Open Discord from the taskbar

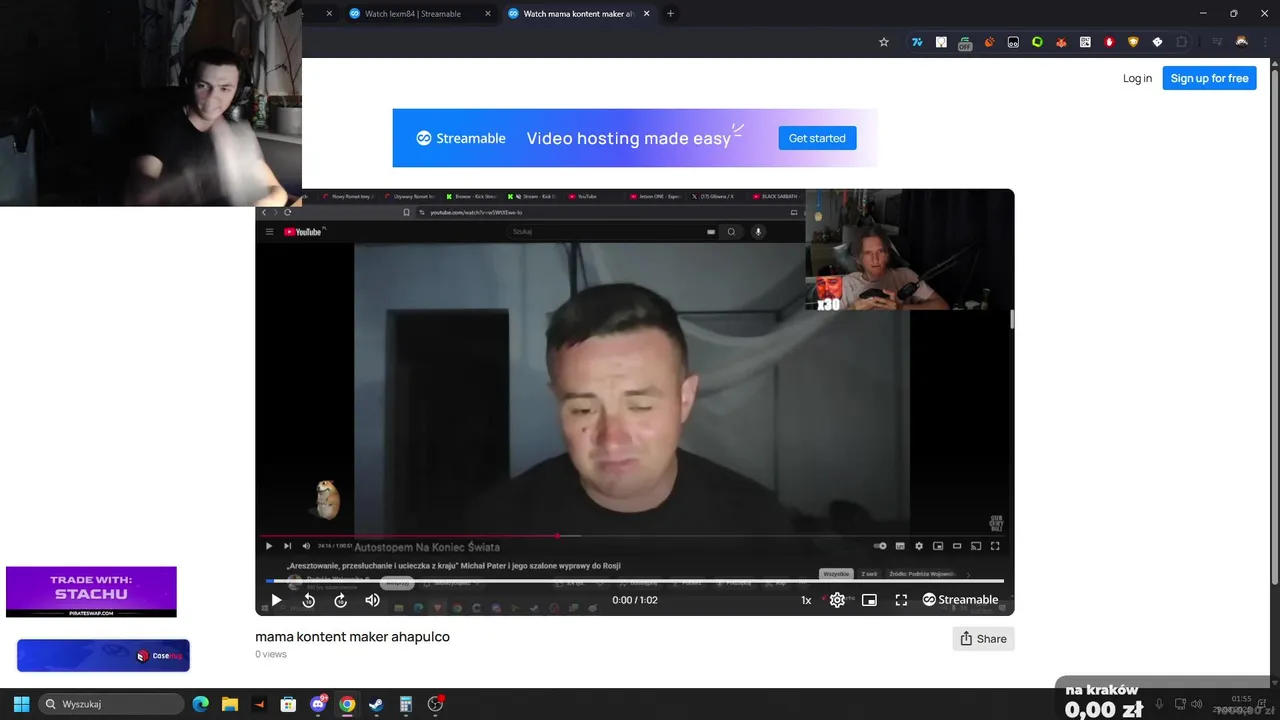pyautogui.click(x=318, y=704)
